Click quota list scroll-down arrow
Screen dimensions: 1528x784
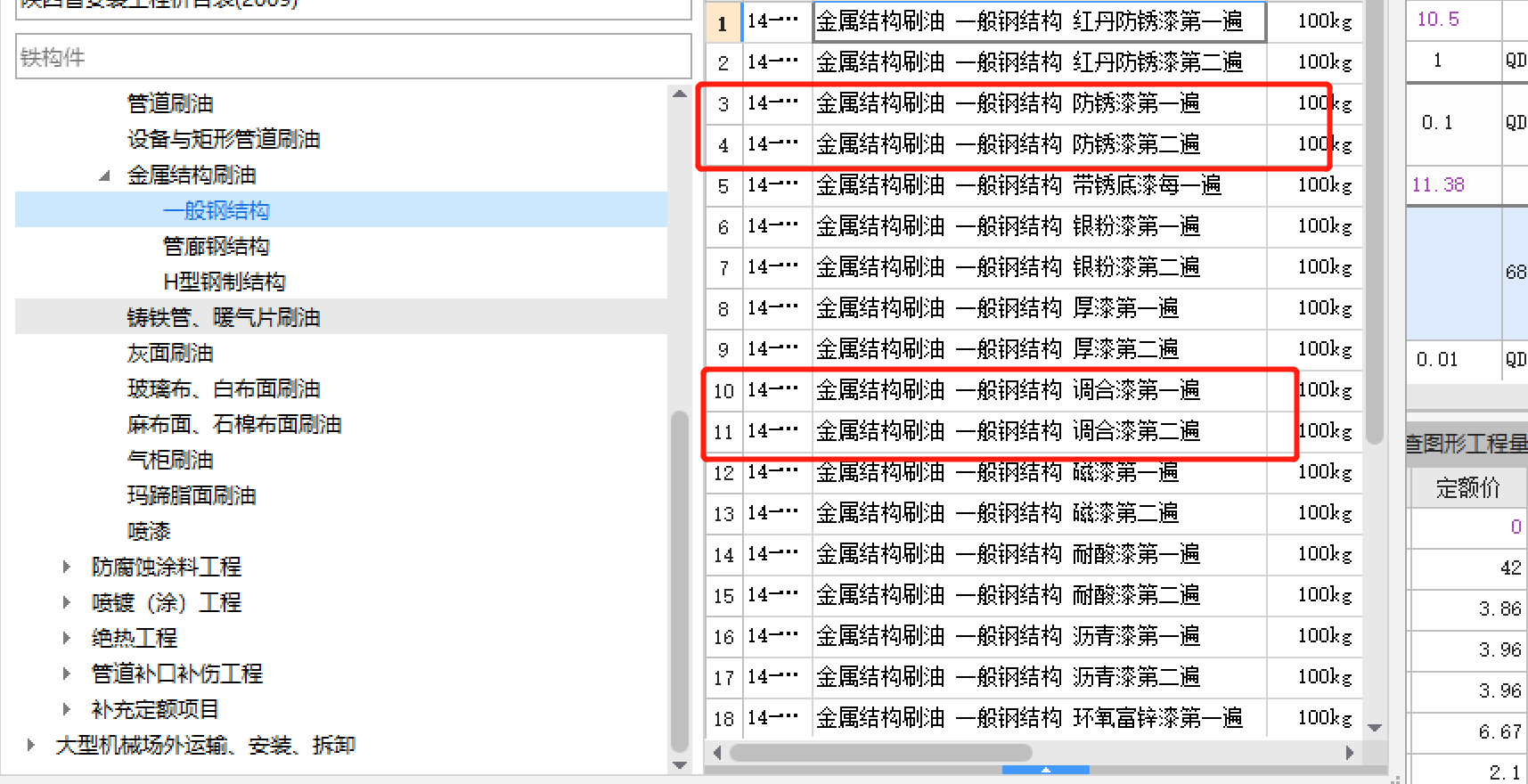pos(1375,728)
